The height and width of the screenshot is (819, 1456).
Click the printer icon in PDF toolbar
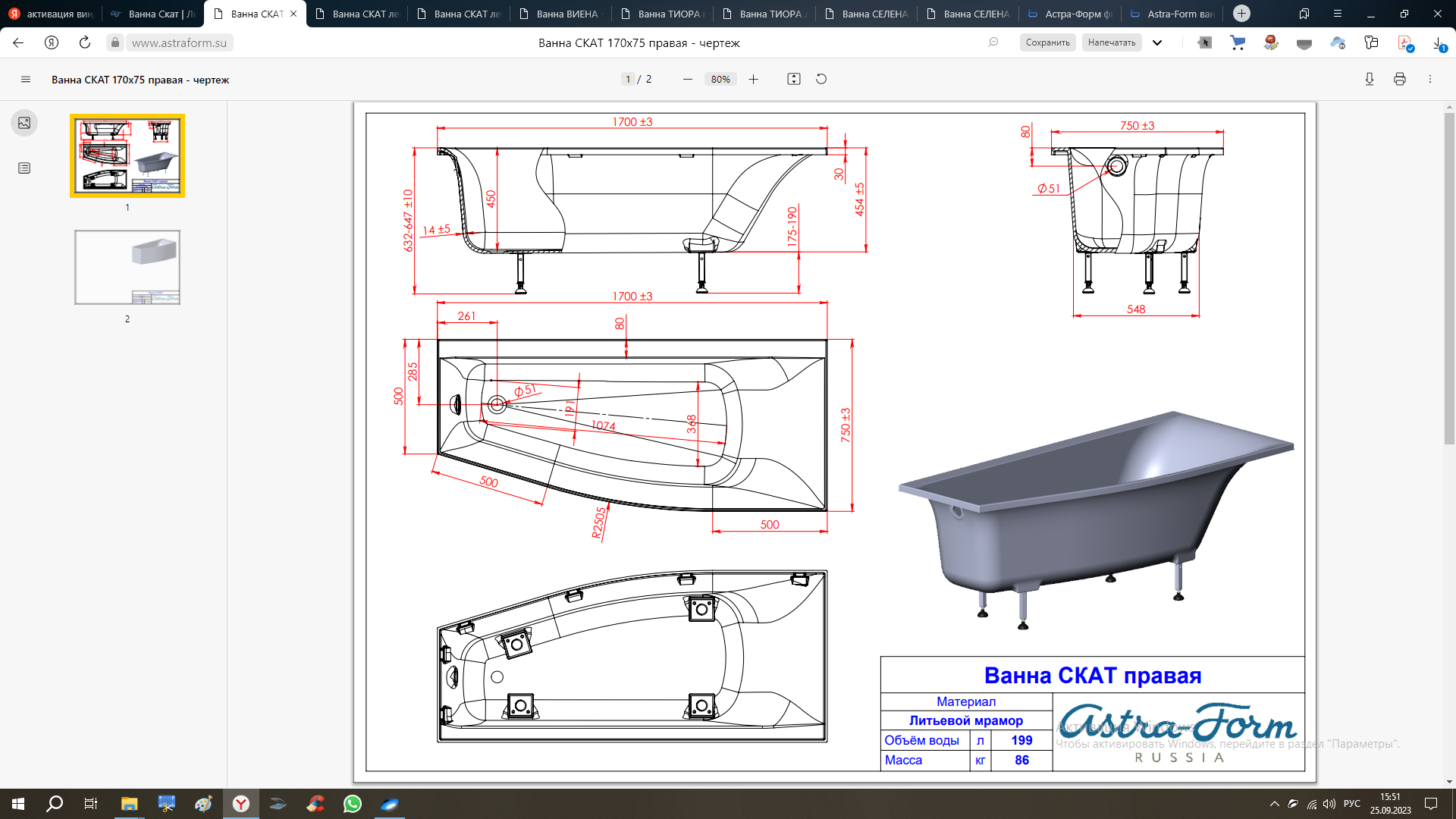1400,79
